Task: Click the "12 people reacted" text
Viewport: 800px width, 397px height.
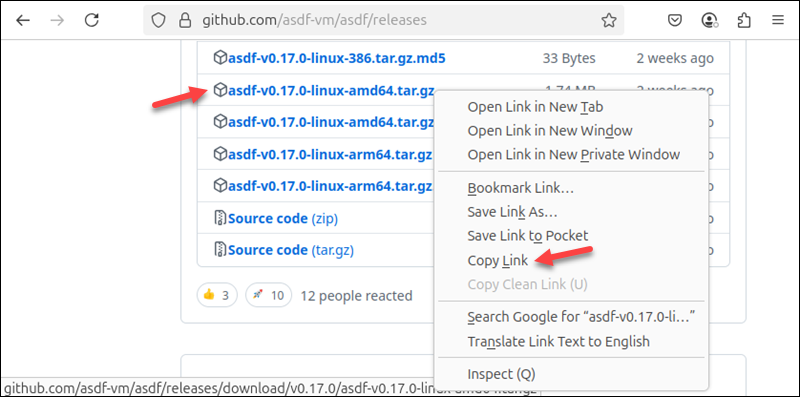Action: pyautogui.click(x=356, y=295)
